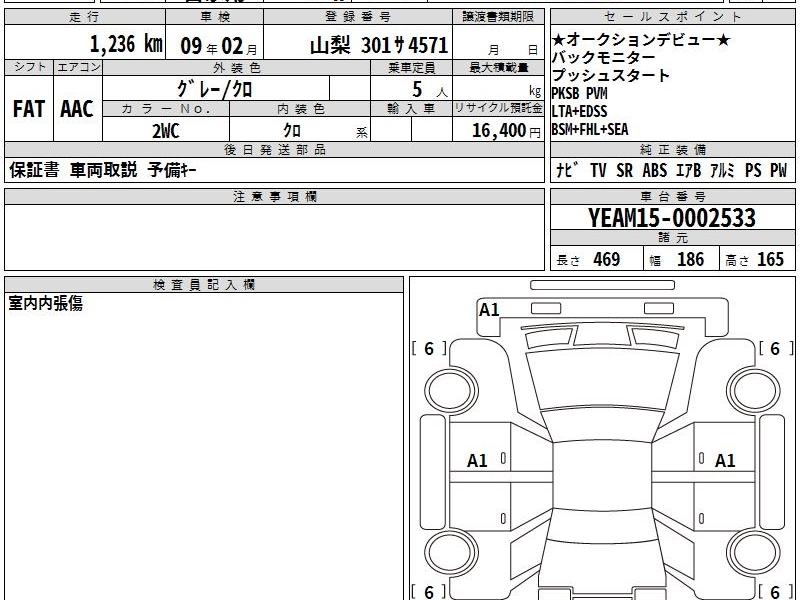Select the FAT shift type cell
The width and height of the screenshot is (800, 600).
point(29,109)
